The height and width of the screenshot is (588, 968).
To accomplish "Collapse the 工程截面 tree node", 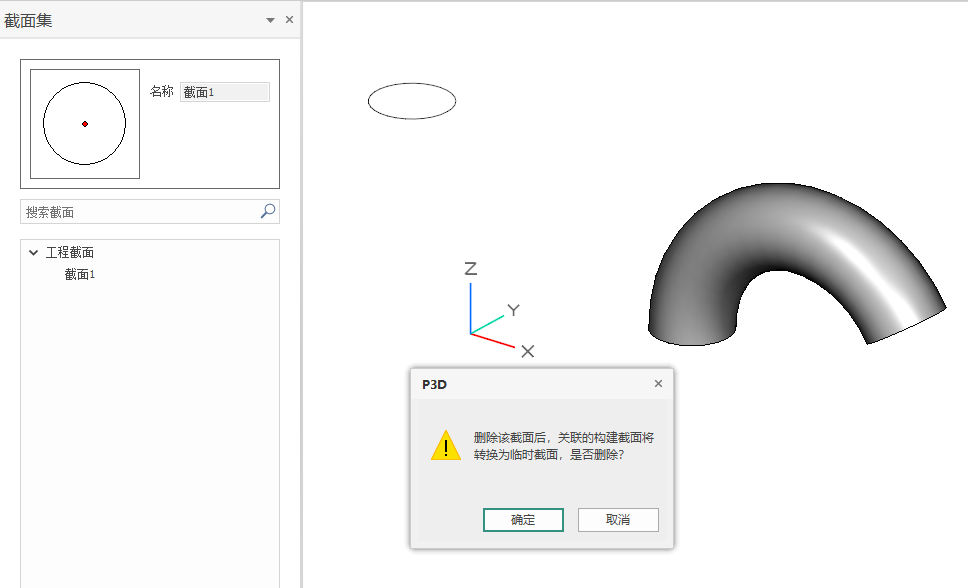I will coord(33,252).
